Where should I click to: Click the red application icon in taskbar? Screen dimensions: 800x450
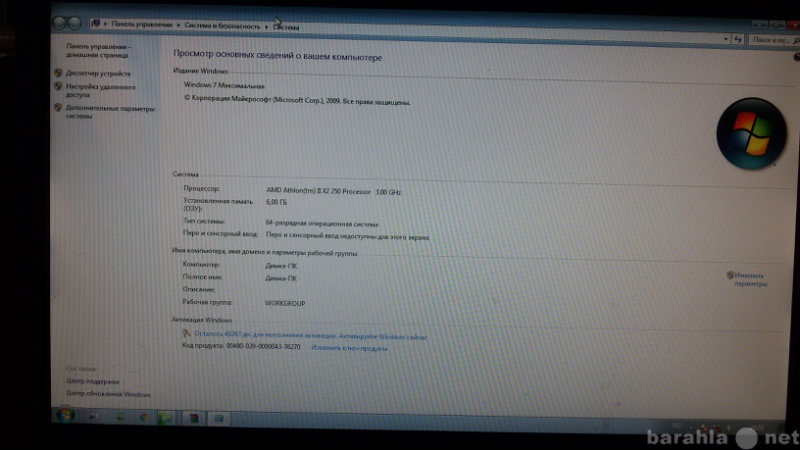point(194,418)
